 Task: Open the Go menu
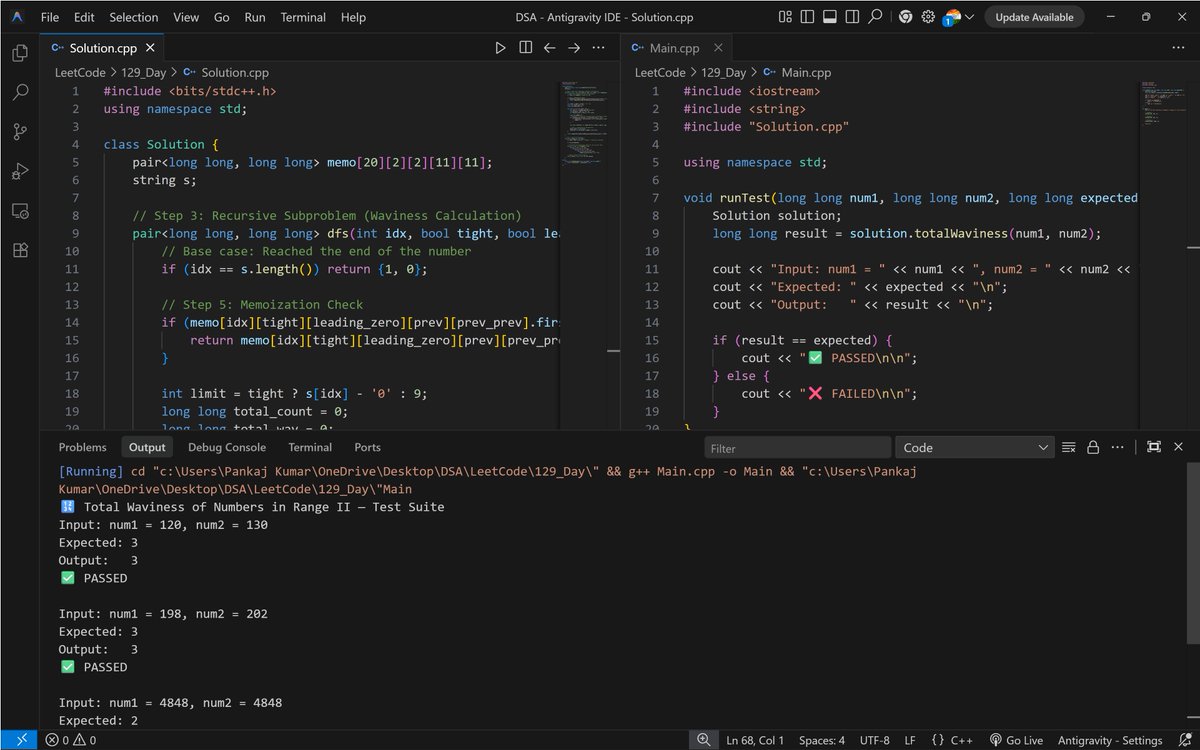[x=222, y=17]
